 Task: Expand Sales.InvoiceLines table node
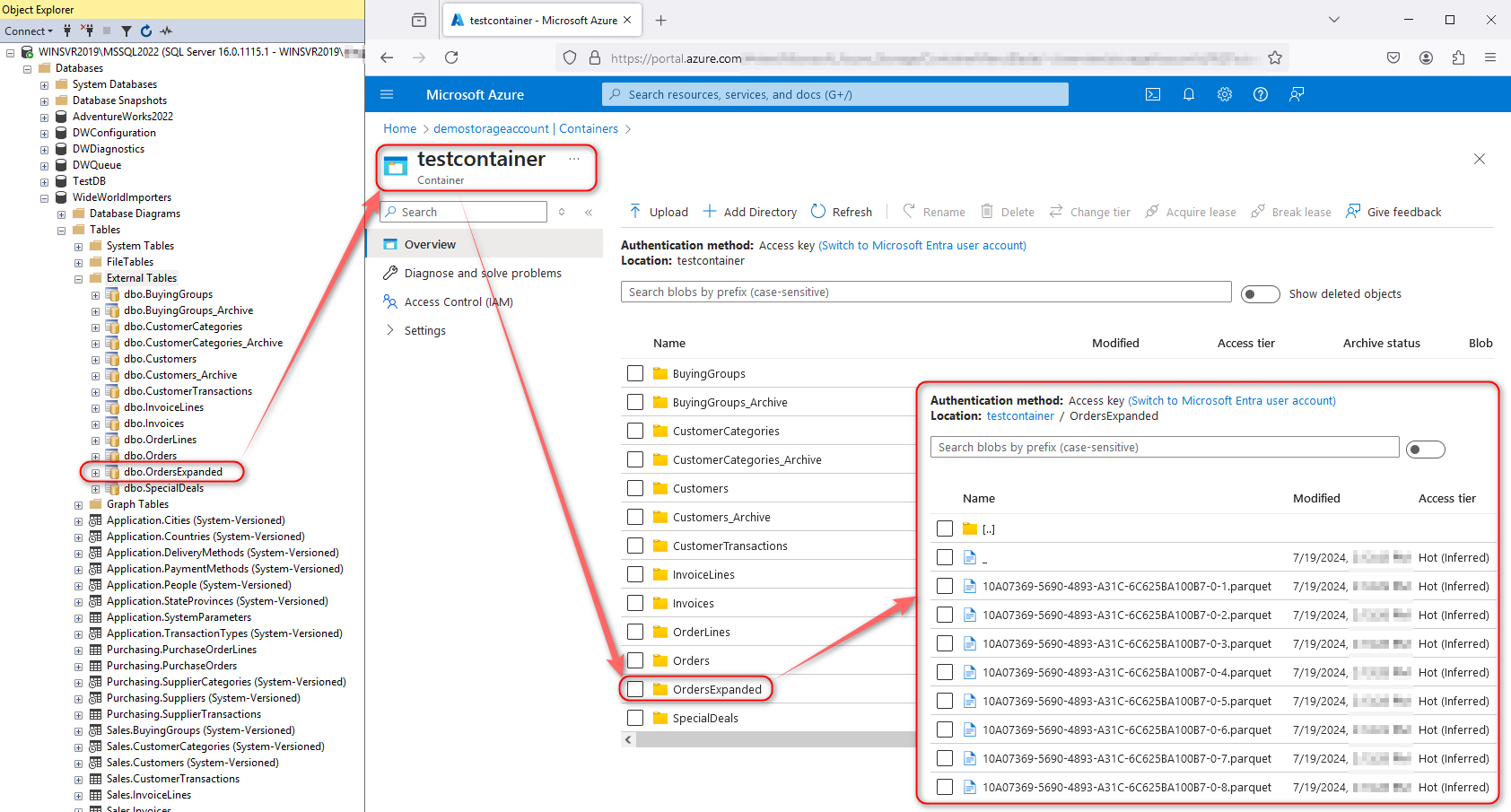pos(78,796)
